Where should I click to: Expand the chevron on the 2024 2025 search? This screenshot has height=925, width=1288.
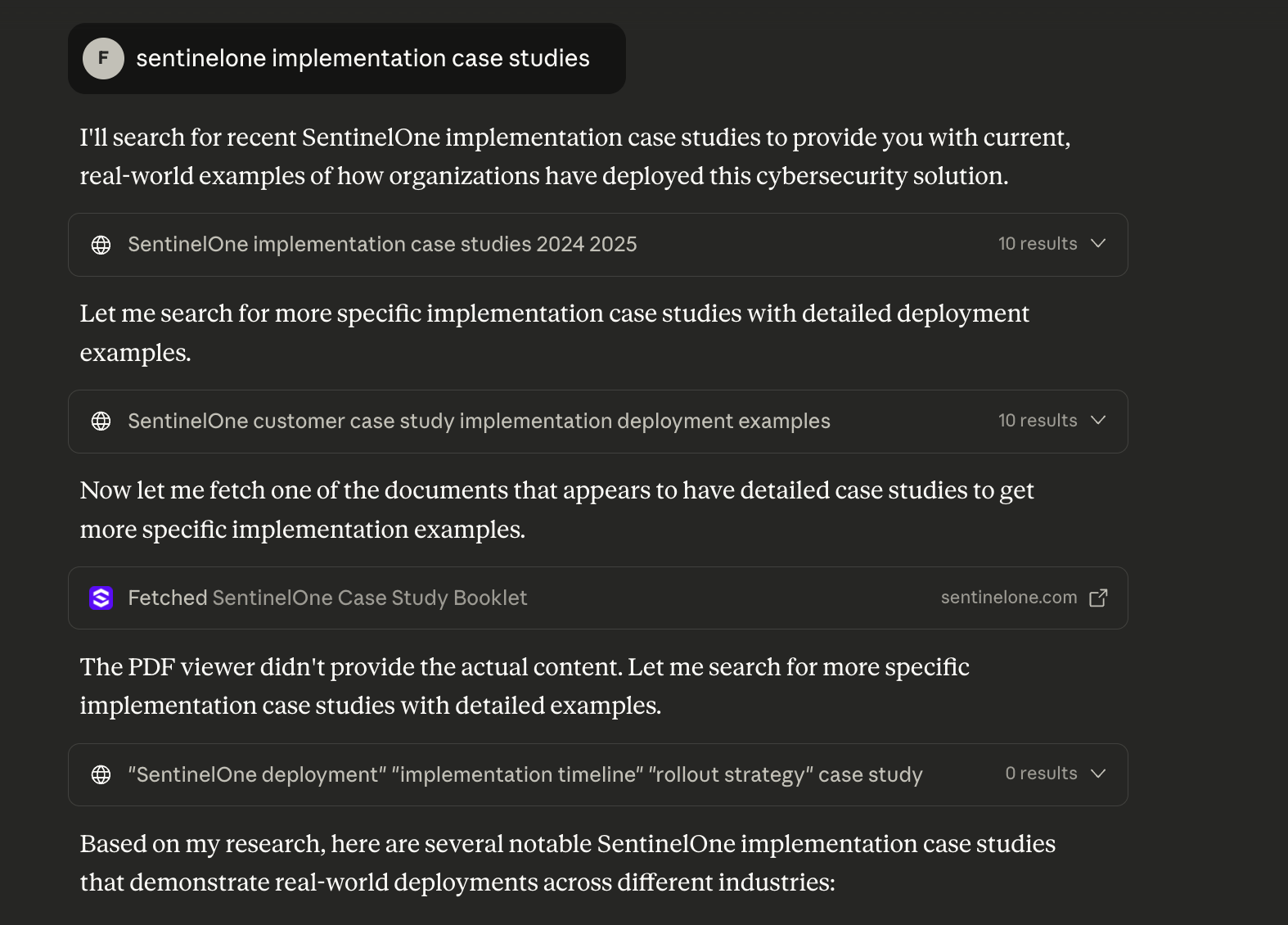[1098, 244]
